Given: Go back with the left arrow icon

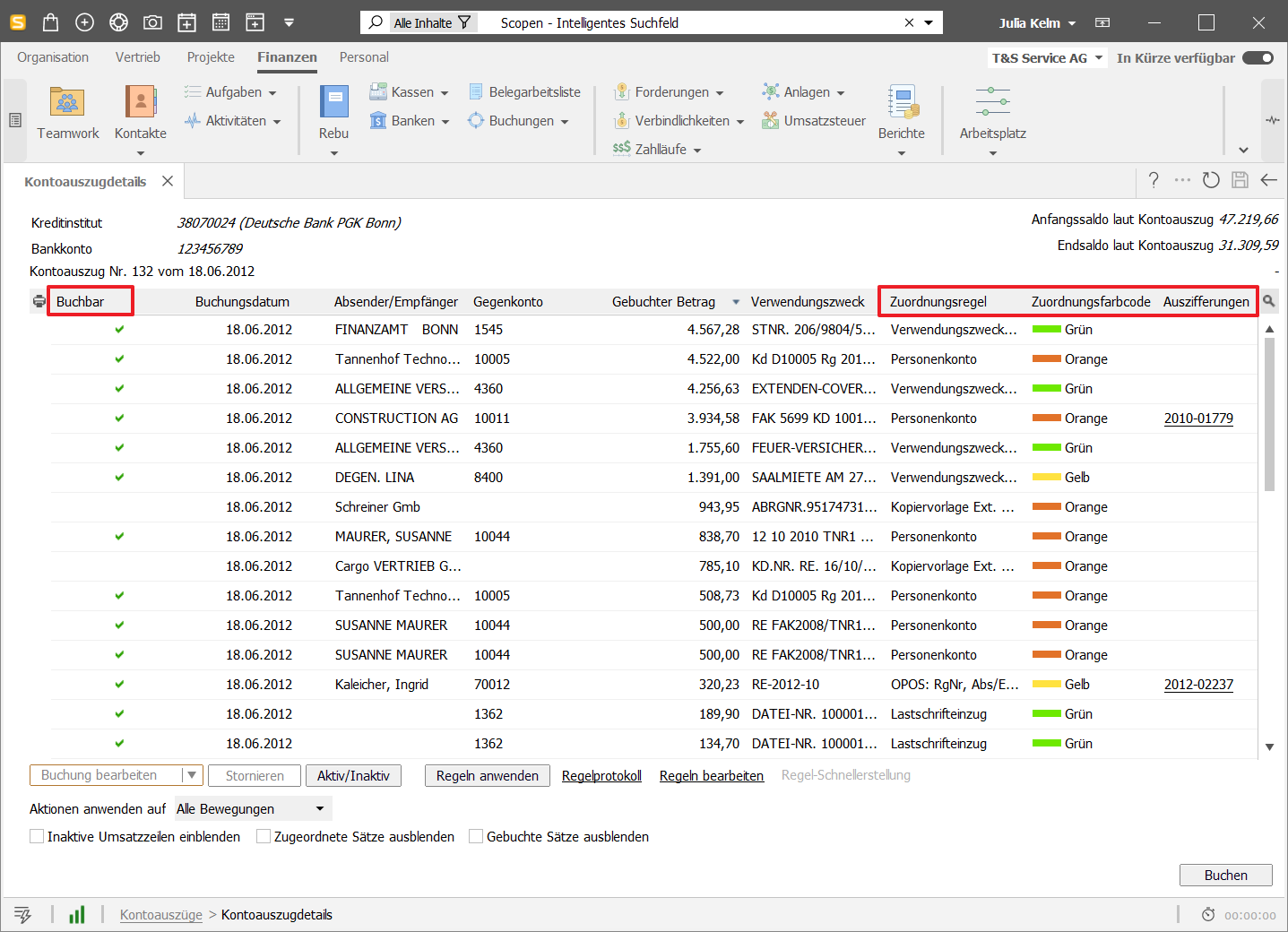Looking at the screenshot, I should click(1268, 180).
